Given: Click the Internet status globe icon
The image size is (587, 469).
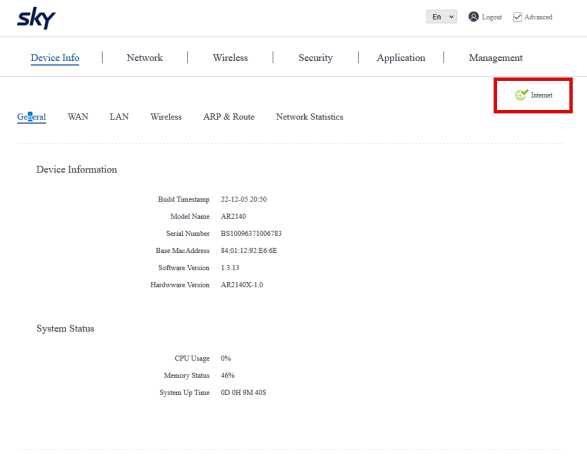Looking at the screenshot, I should 521,95.
